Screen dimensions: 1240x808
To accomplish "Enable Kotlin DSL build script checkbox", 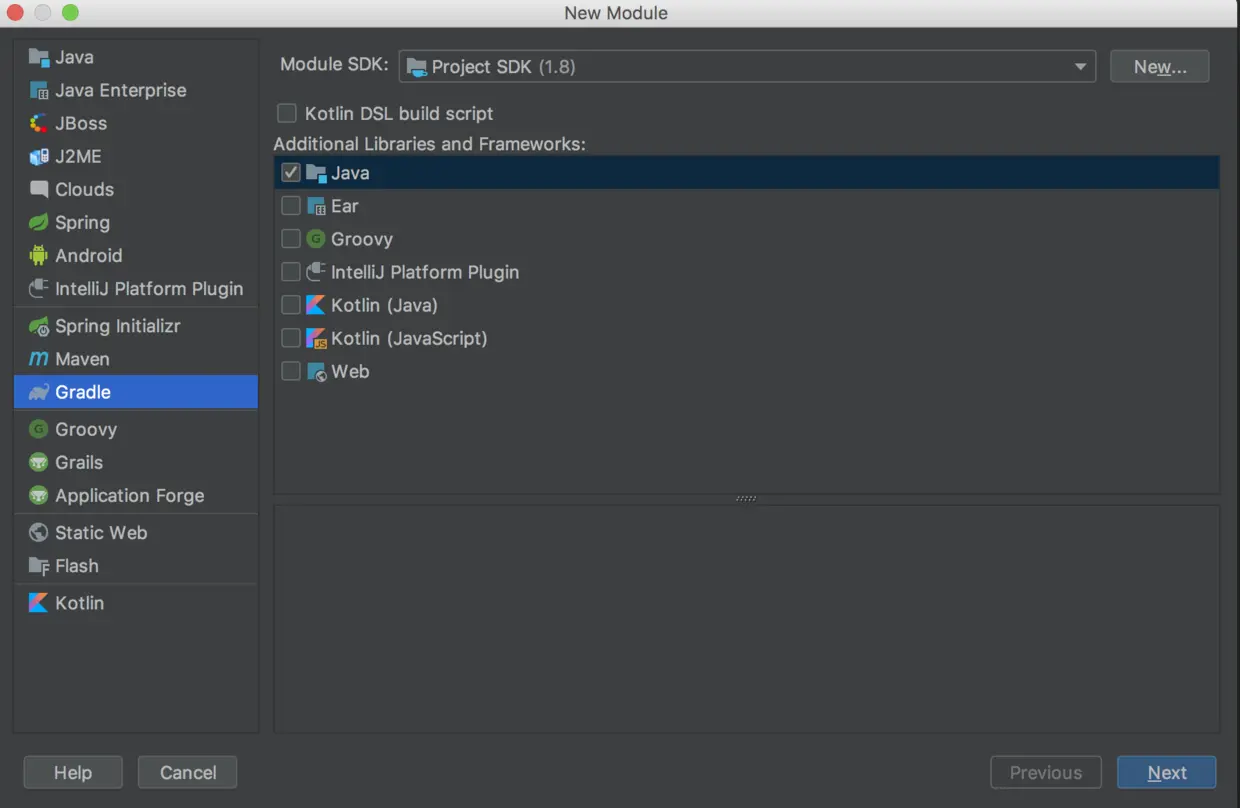I will click(x=287, y=113).
